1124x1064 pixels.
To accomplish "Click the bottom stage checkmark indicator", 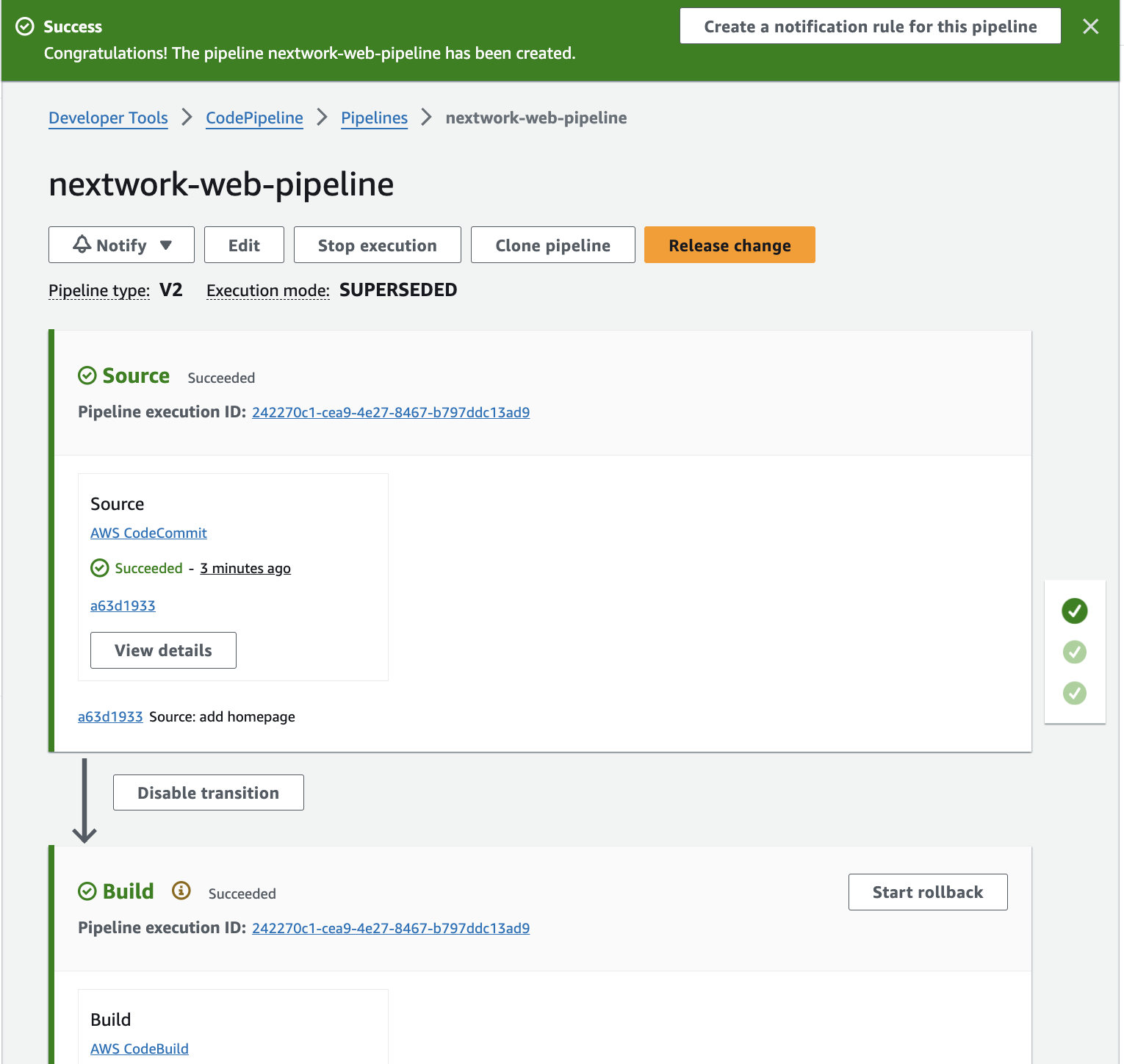I will point(1074,693).
